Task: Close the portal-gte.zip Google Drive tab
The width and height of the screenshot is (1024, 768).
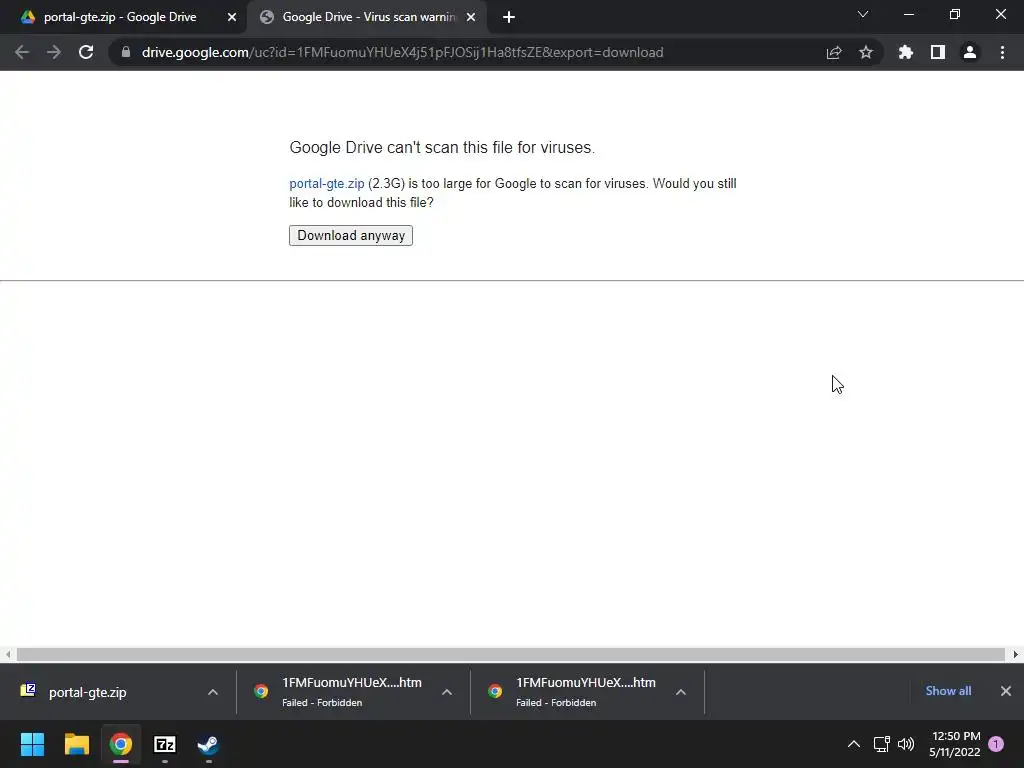Action: (x=232, y=17)
